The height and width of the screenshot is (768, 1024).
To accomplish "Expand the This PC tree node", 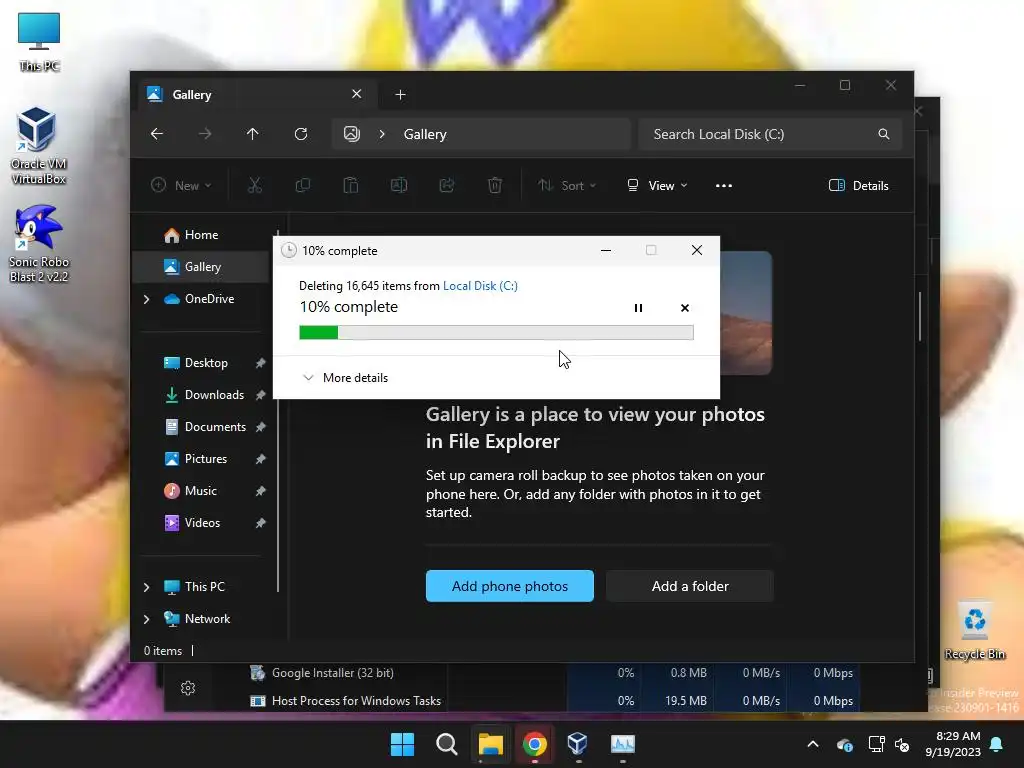I will click(x=146, y=587).
